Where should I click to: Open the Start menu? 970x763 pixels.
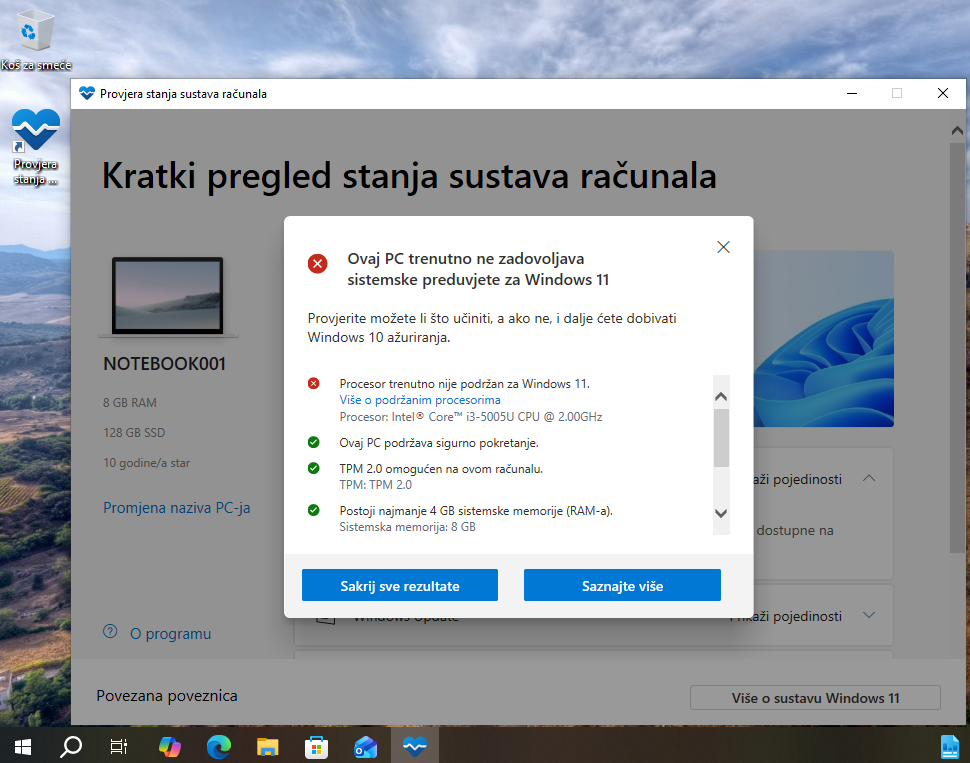point(21,746)
